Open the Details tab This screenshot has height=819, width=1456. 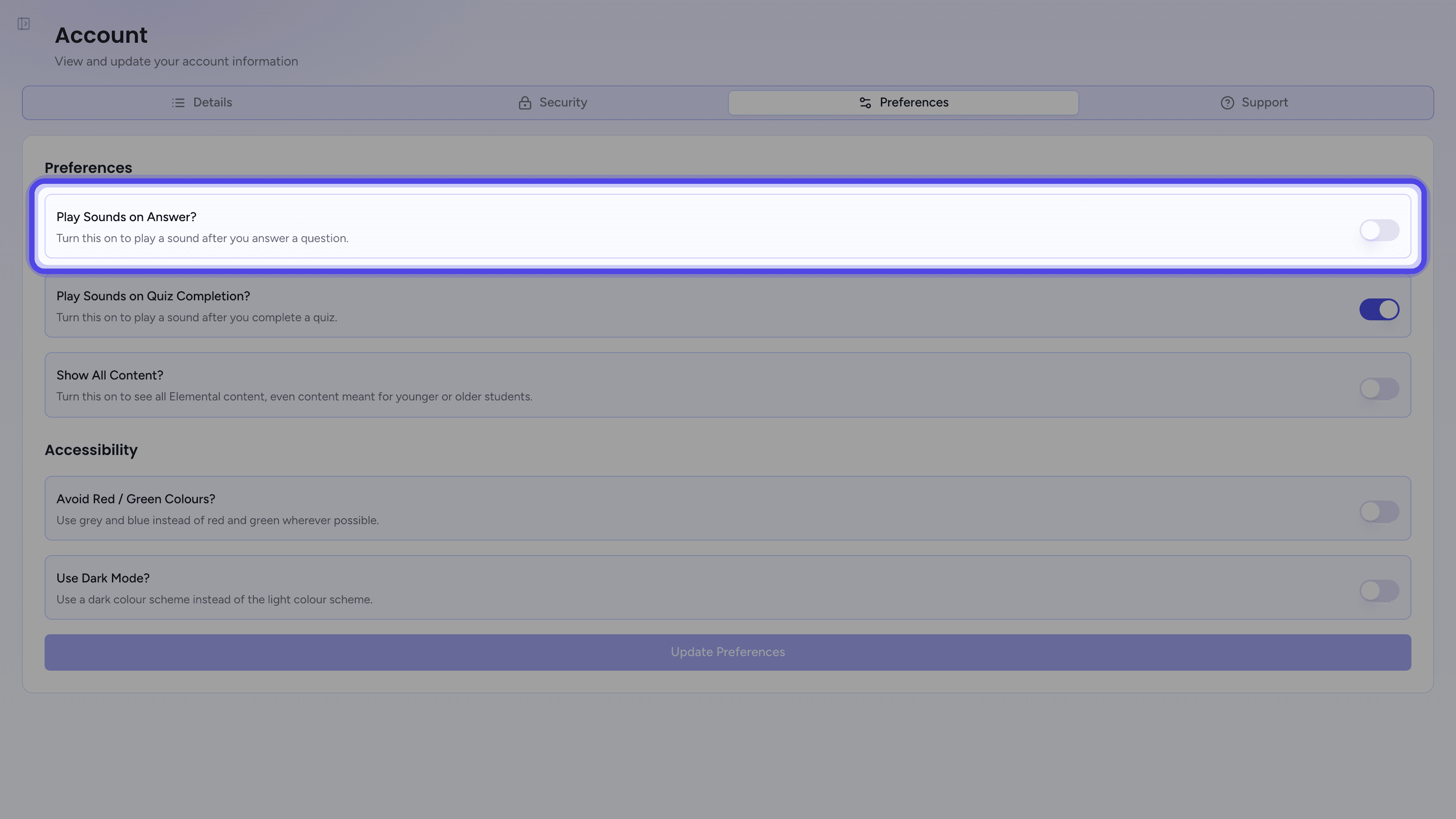[x=202, y=103]
